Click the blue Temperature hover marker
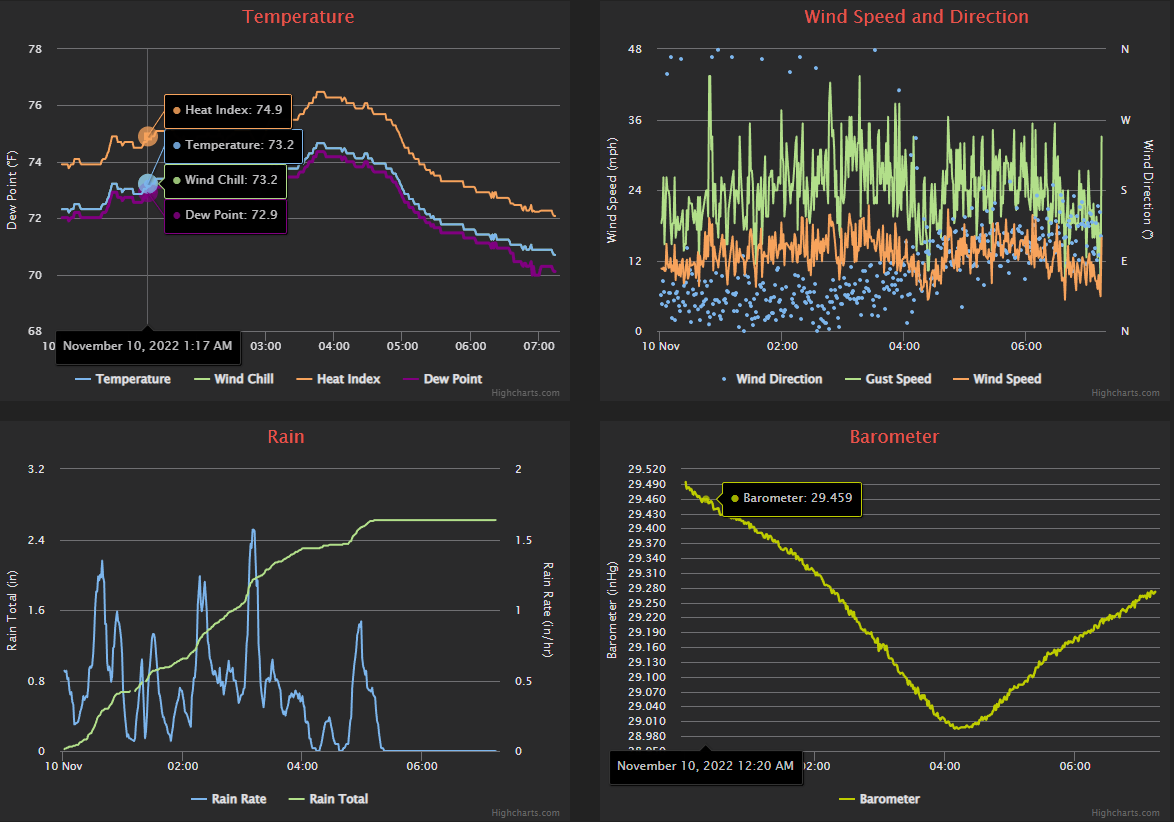Image resolution: width=1174 pixels, height=822 pixels. [x=147, y=183]
